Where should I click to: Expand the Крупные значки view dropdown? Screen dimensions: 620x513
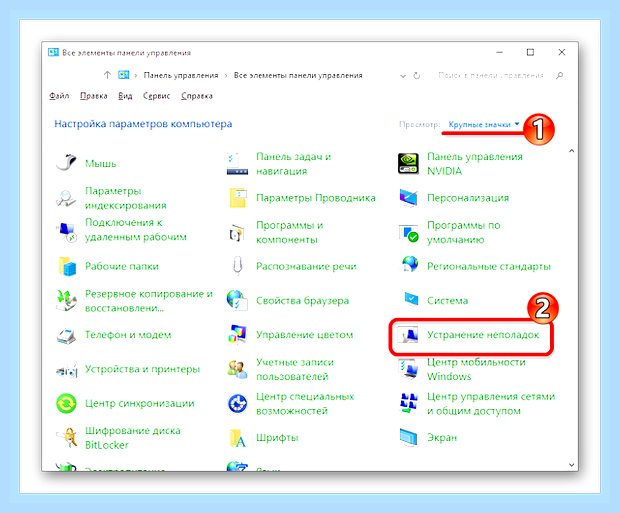click(484, 125)
